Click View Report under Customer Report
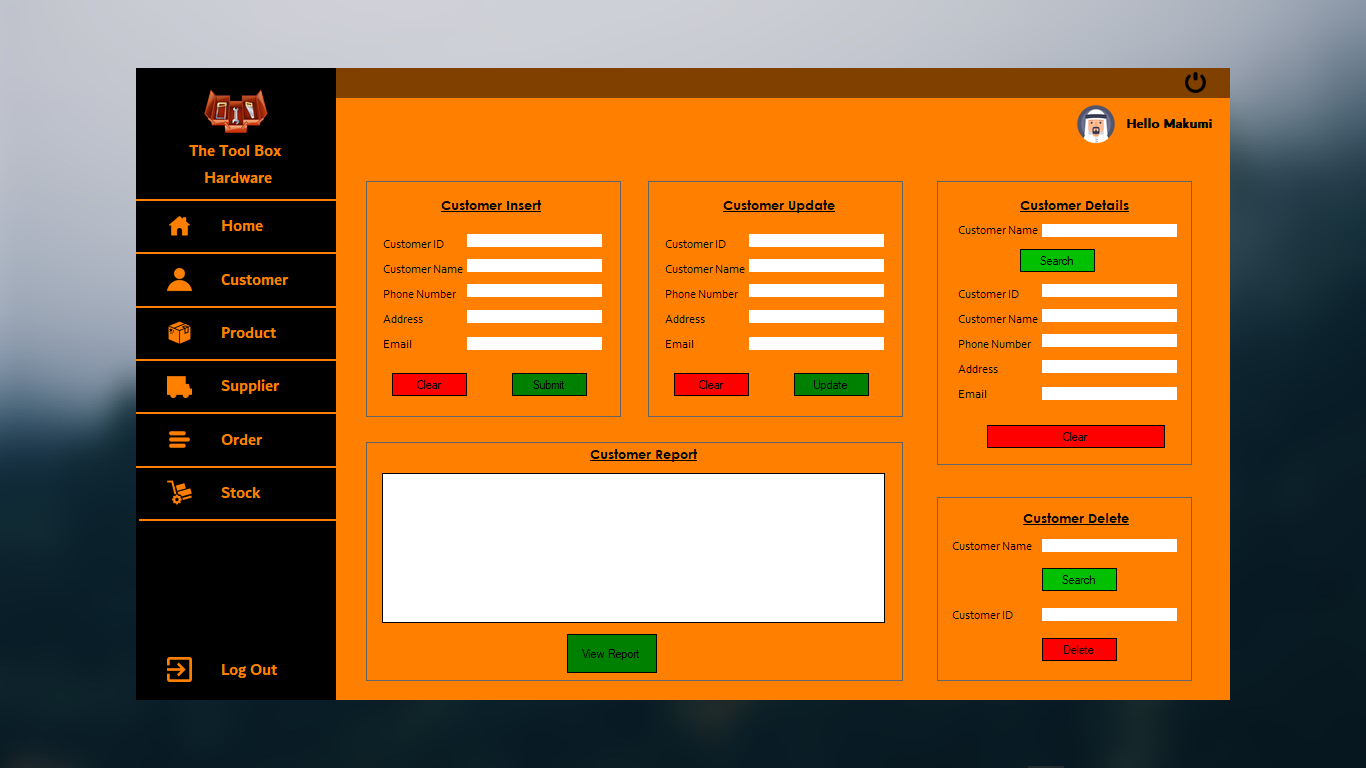The image size is (1366, 768). tap(611, 653)
